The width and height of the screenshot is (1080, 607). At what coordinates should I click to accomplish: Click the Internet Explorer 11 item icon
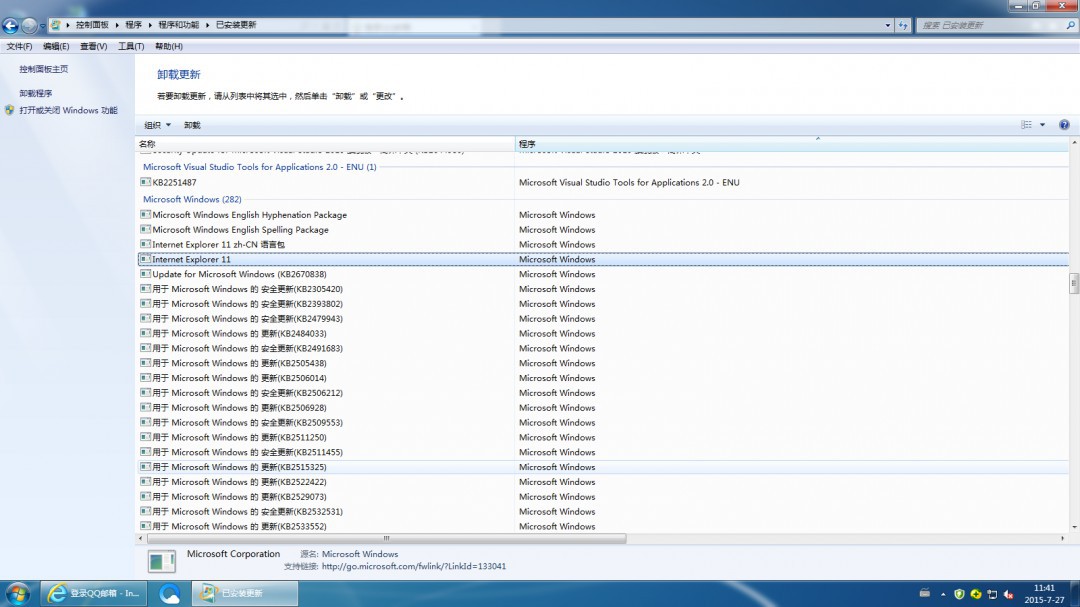pos(145,259)
